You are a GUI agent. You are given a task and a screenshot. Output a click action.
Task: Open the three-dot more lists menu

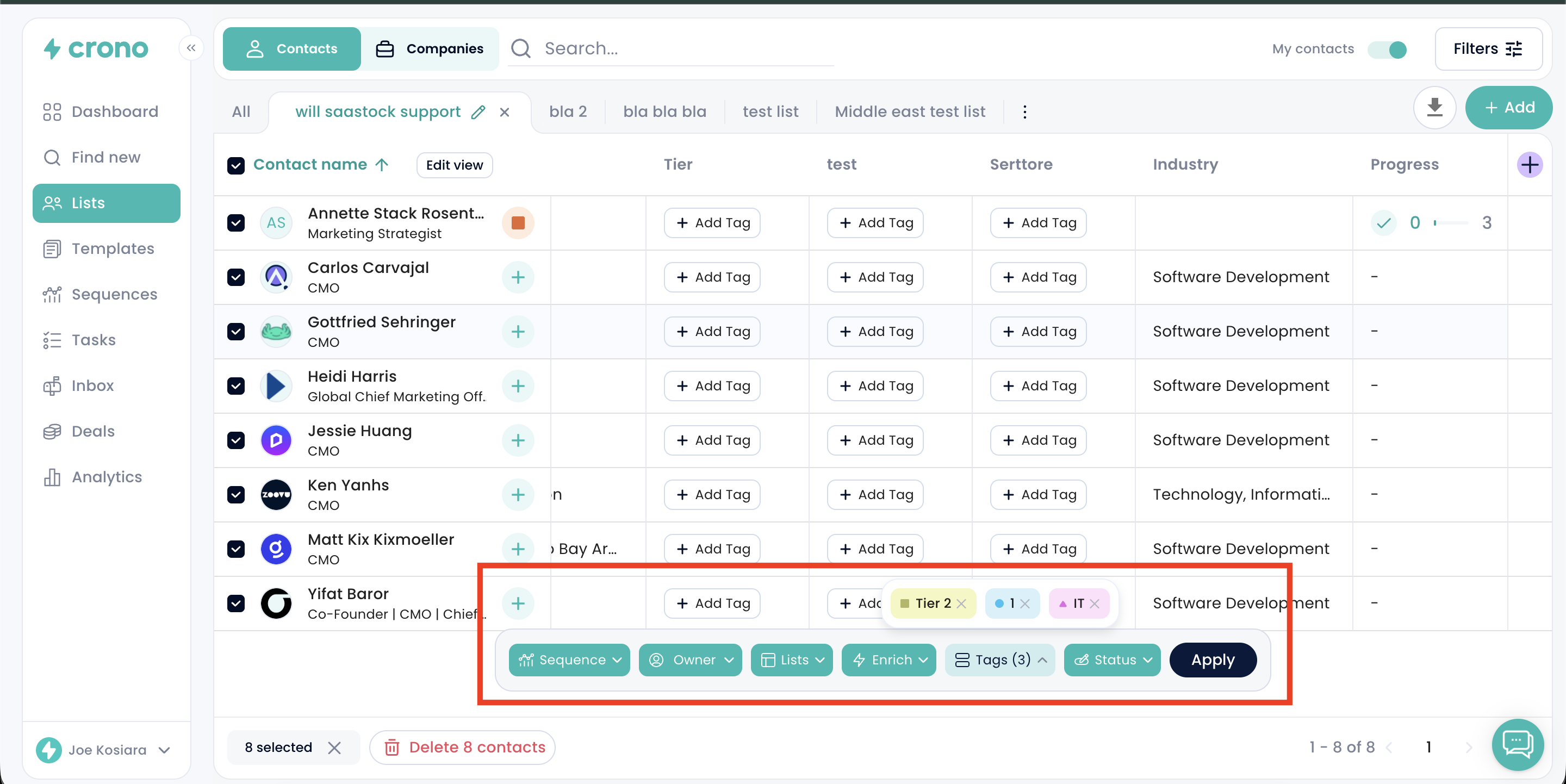(x=1024, y=112)
